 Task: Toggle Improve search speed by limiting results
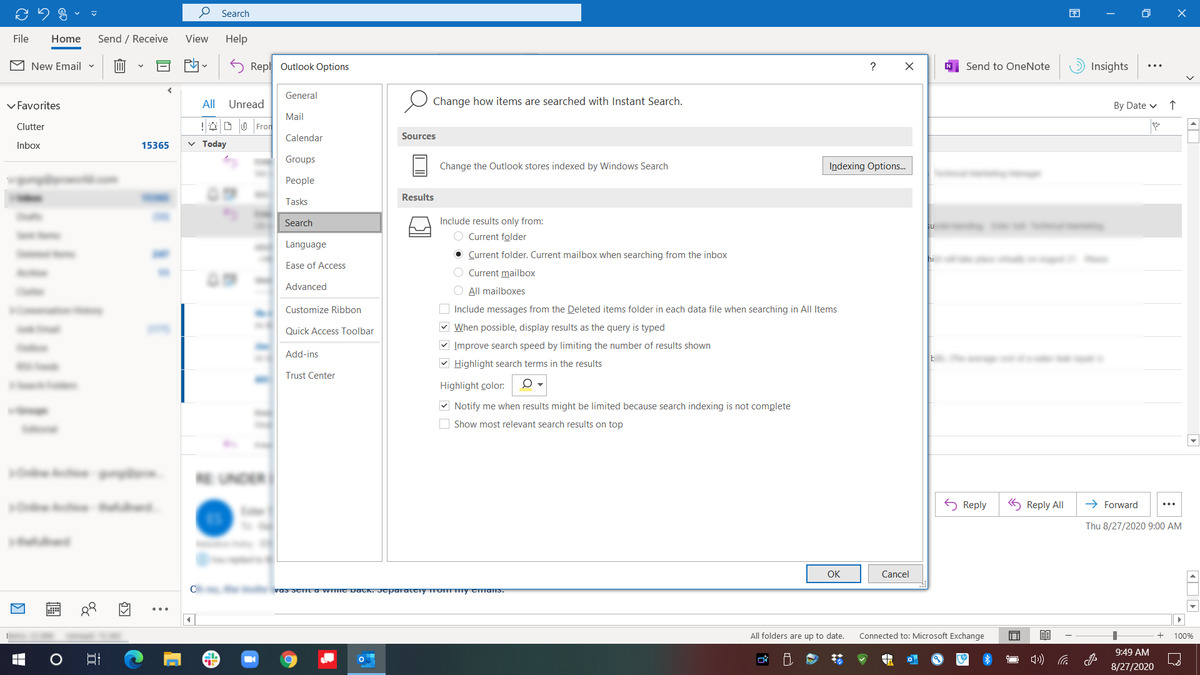445,345
